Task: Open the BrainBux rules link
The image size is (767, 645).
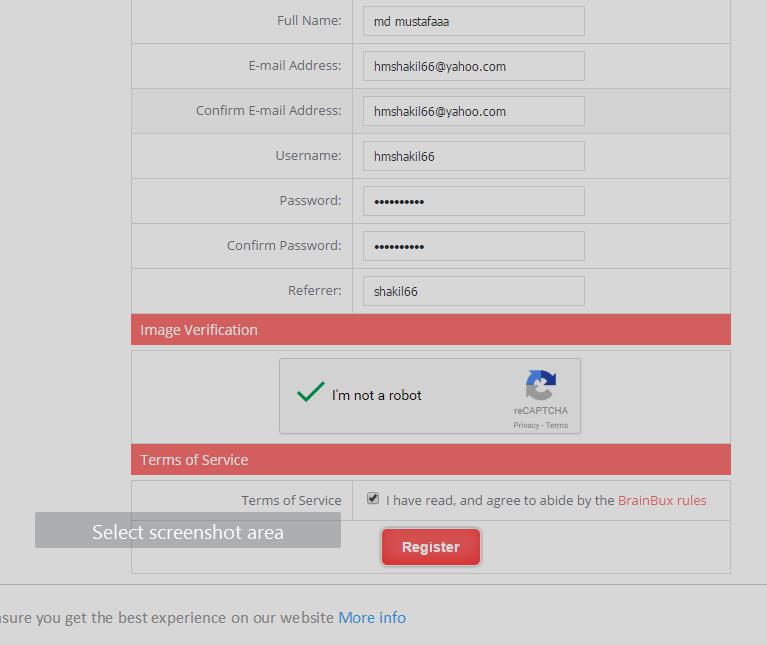Action: point(662,500)
